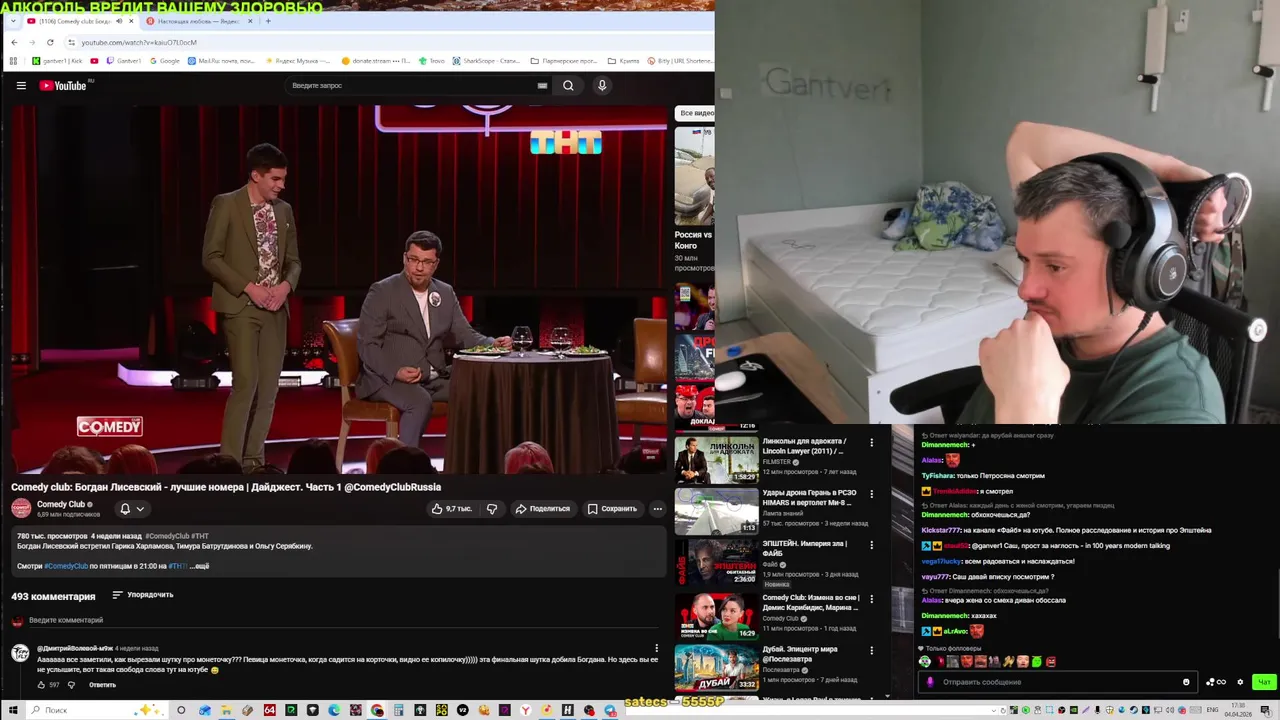Open options for 'Линкольн для адвоката' video
The height and width of the screenshot is (720, 1280).
[871, 442]
